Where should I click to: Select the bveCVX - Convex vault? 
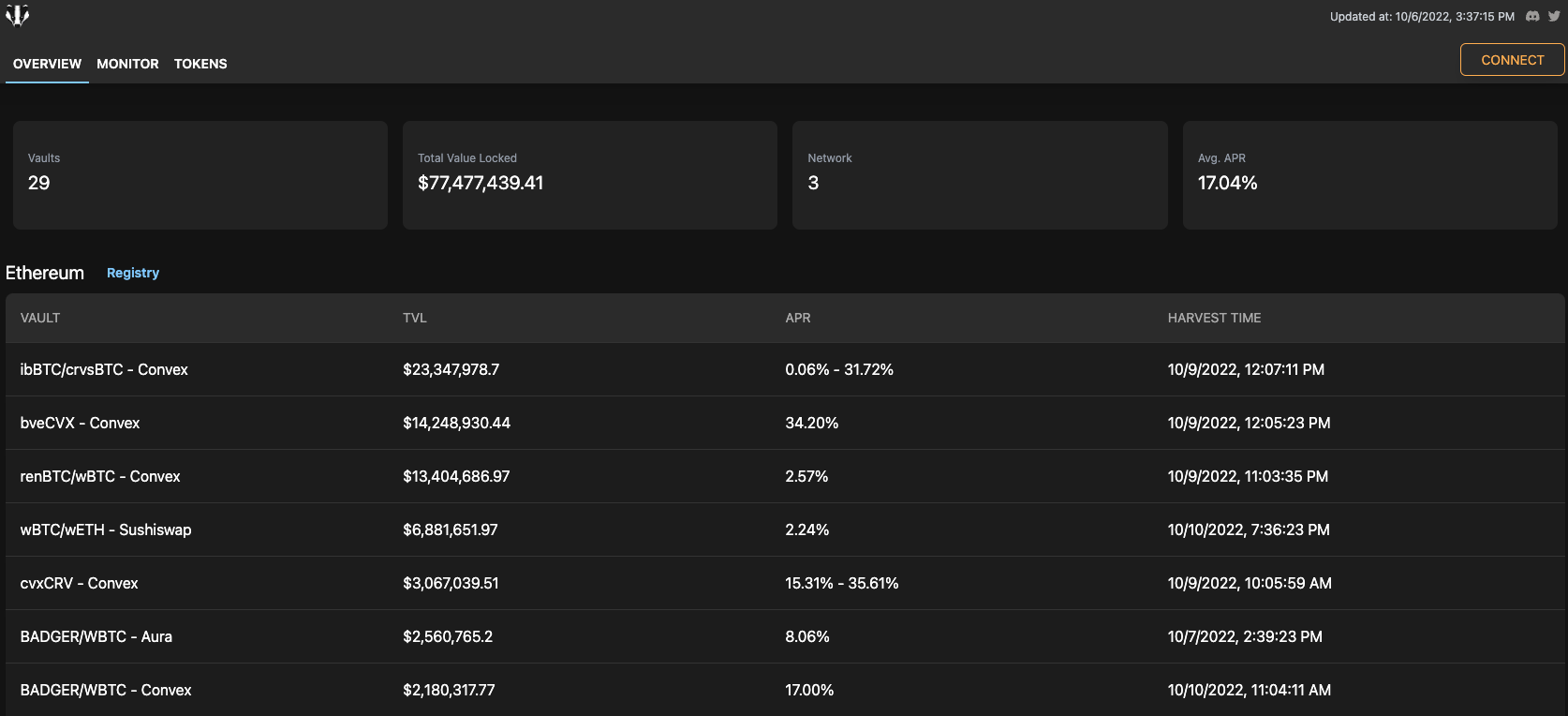pyautogui.click(x=80, y=423)
